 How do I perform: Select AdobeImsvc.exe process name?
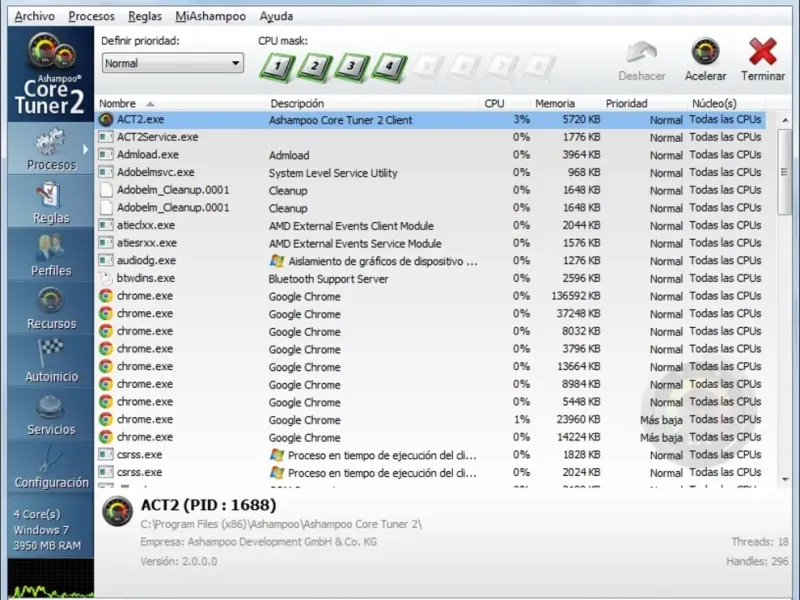pos(156,172)
